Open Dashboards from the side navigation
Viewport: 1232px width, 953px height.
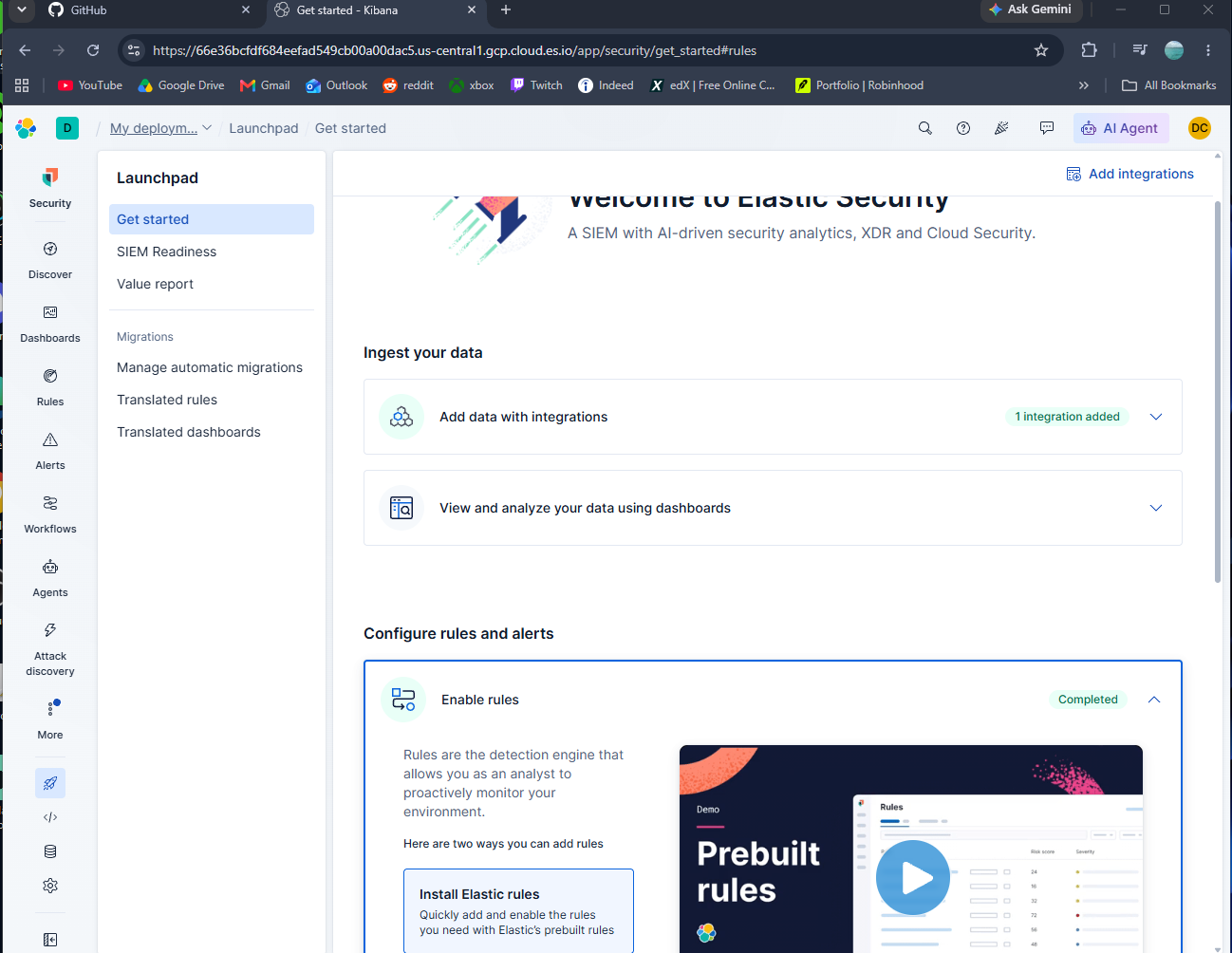pos(50,324)
